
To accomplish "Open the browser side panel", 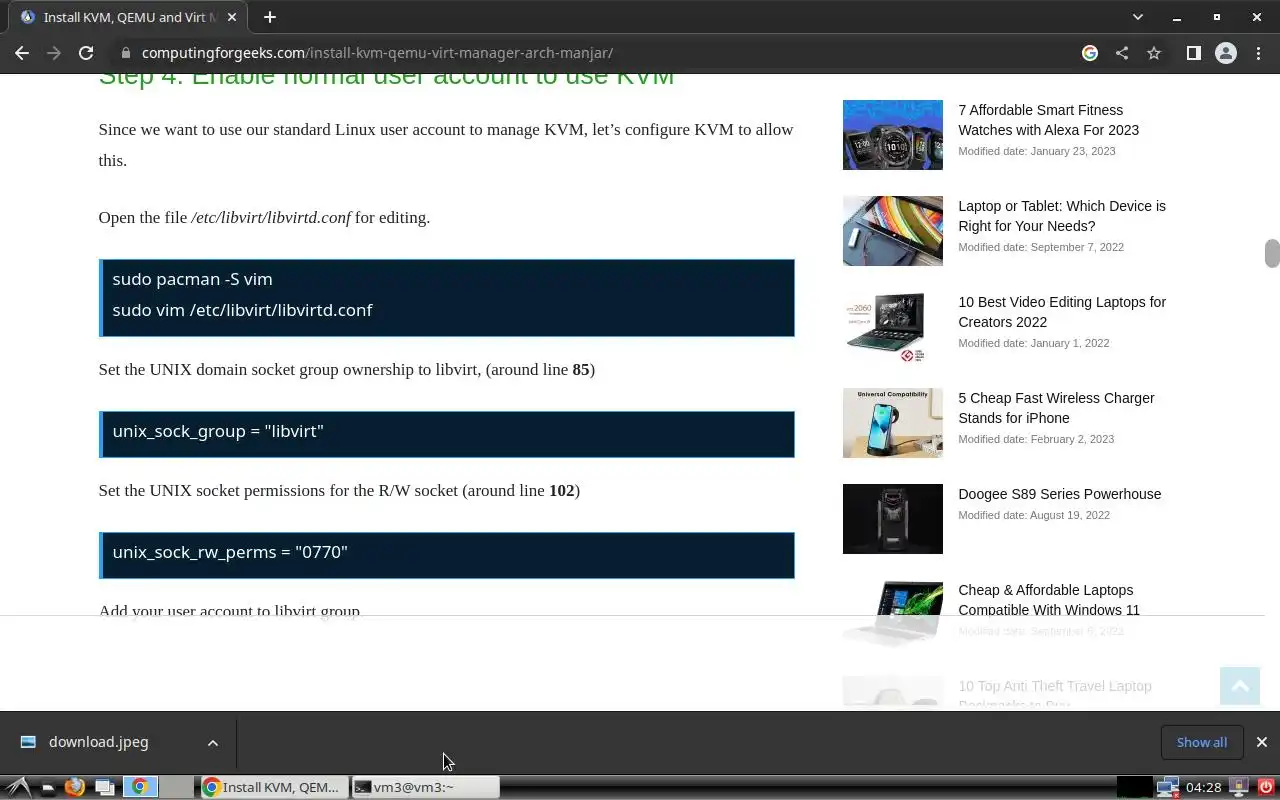I will pos(1193,53).
